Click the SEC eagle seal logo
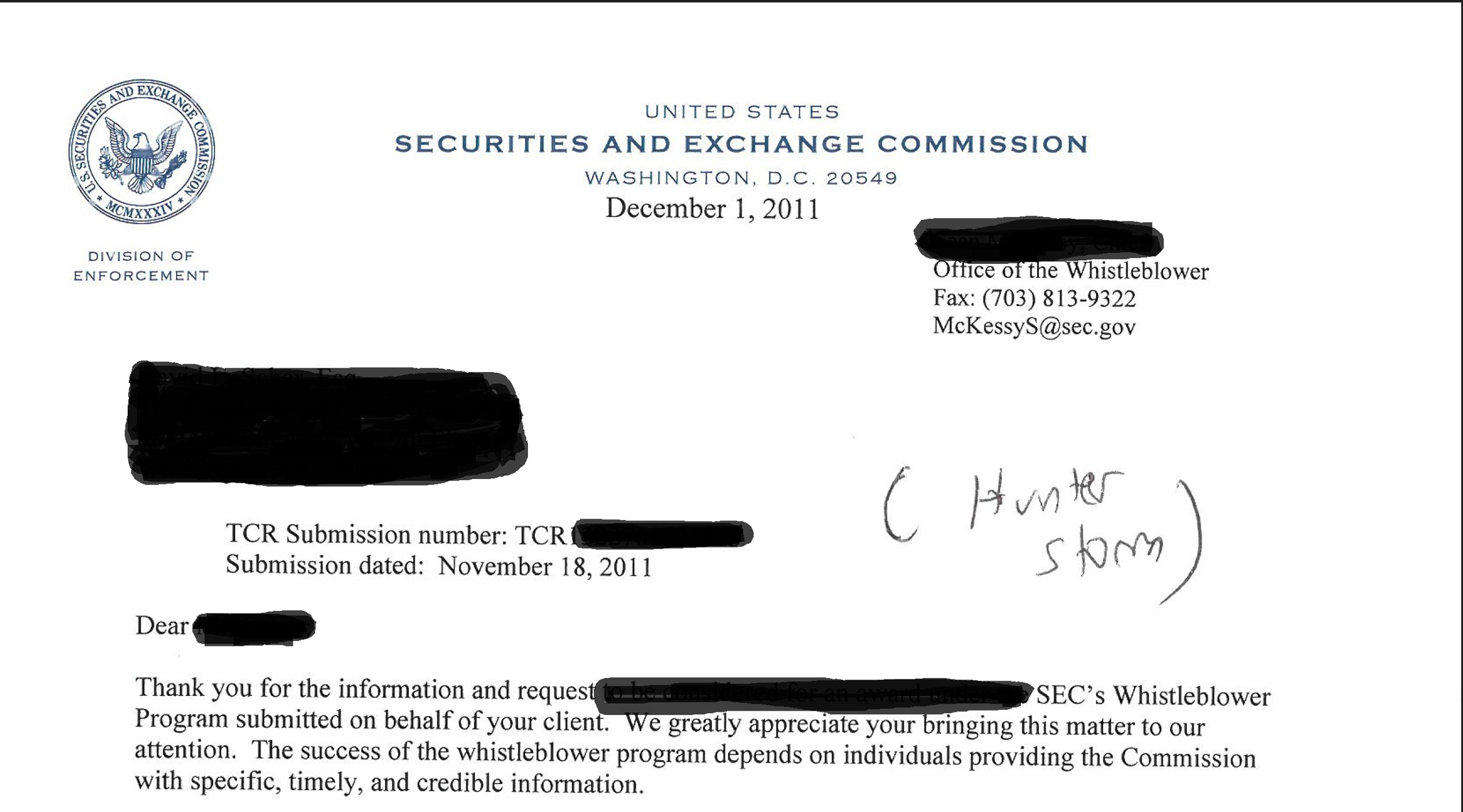The height and width of the screenshot is (812, 1463). coord(142,152)
